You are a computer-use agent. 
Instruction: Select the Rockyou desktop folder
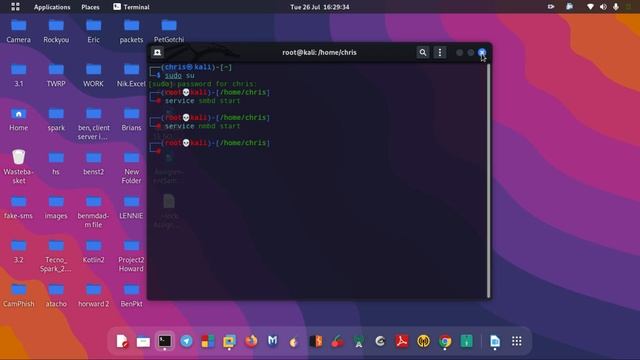[56, 31]
